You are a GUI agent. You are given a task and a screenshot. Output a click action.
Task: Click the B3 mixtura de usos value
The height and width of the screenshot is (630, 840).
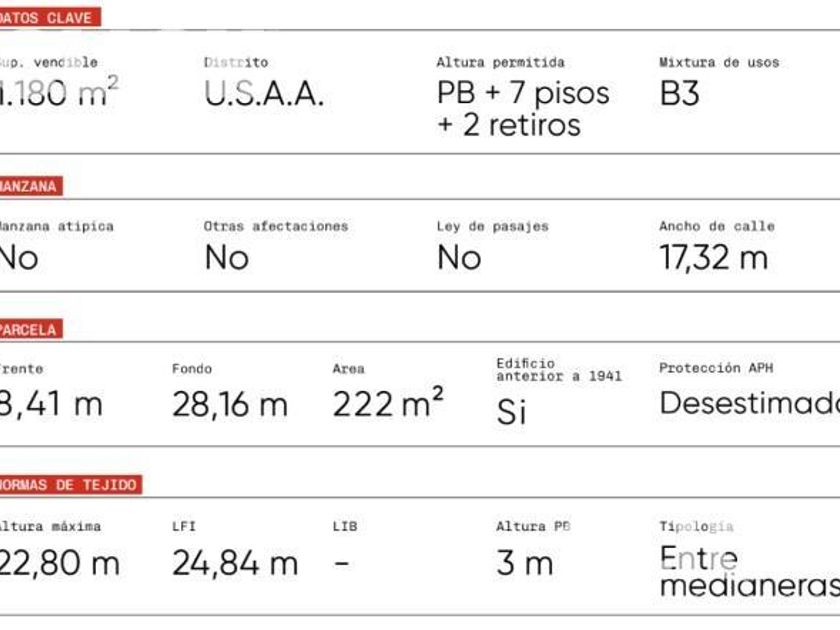click(x=679, y=94)
